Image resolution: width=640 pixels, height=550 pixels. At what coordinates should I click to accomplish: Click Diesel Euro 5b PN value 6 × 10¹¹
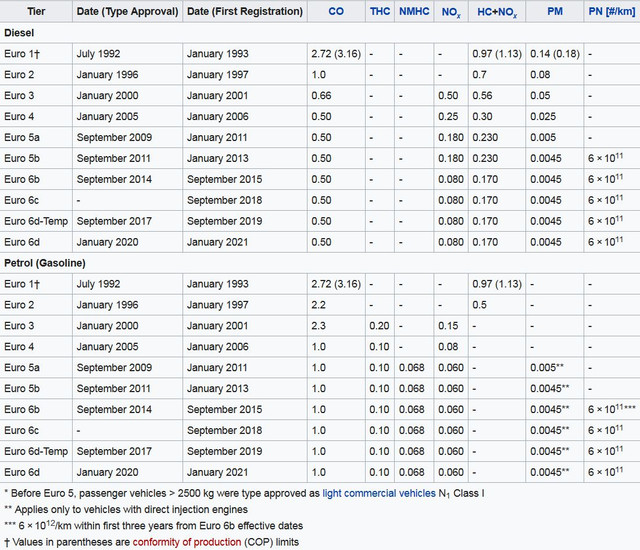pos(605,158)
